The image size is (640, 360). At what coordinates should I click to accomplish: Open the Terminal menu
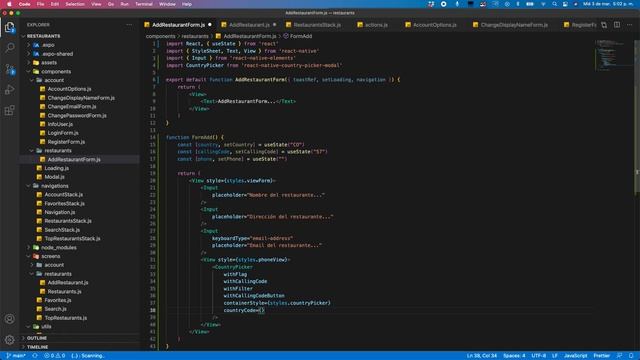[x=144, y=4]
